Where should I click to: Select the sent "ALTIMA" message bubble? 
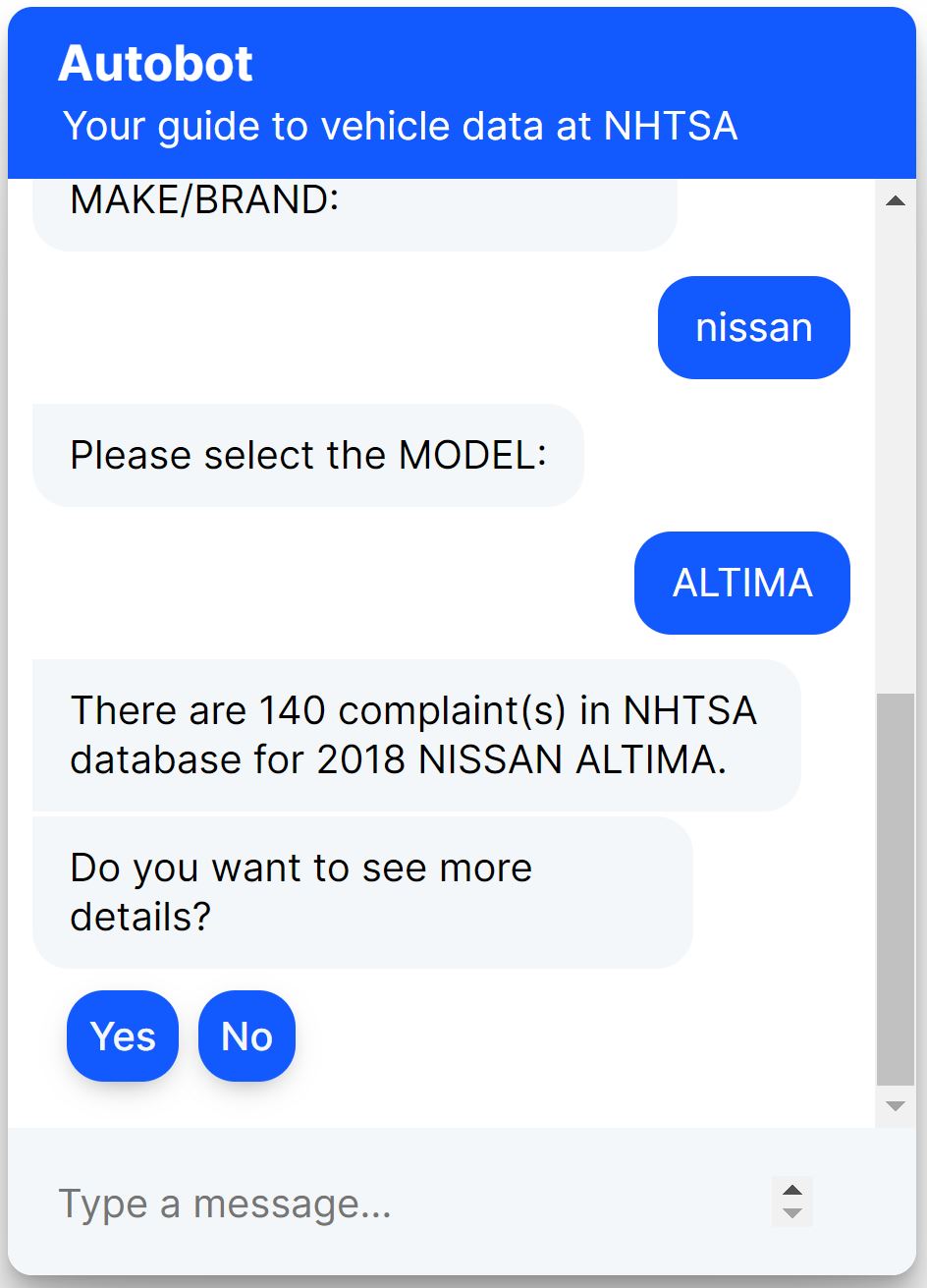[741, 583]
